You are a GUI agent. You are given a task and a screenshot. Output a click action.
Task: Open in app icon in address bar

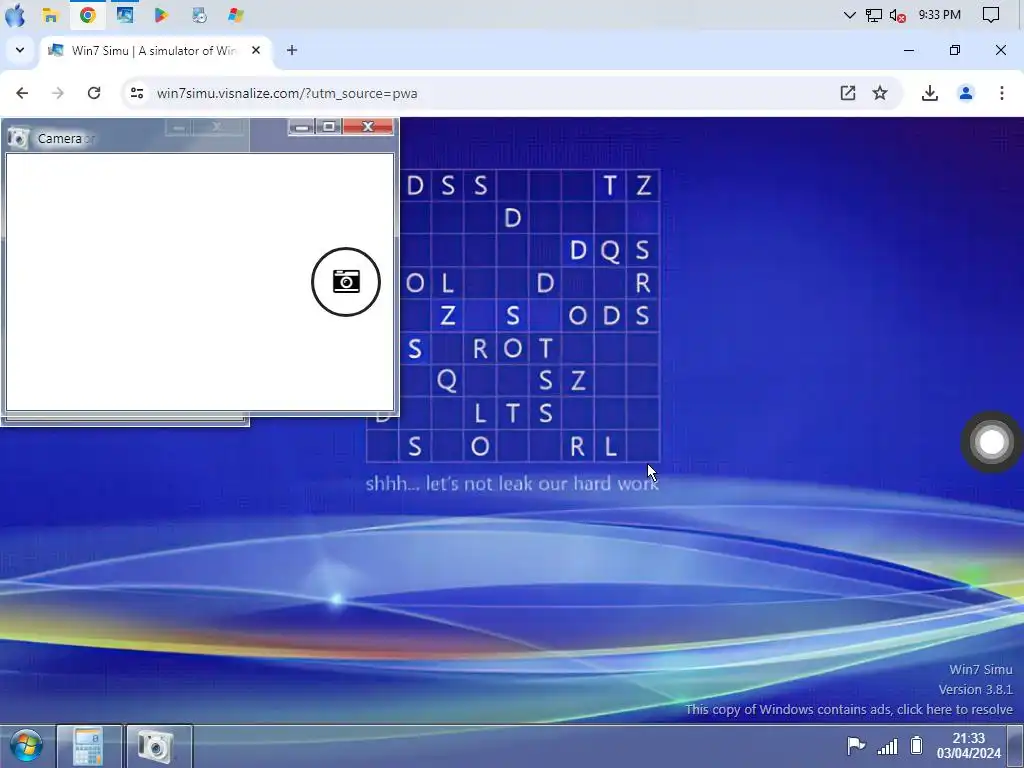[848, 93]
